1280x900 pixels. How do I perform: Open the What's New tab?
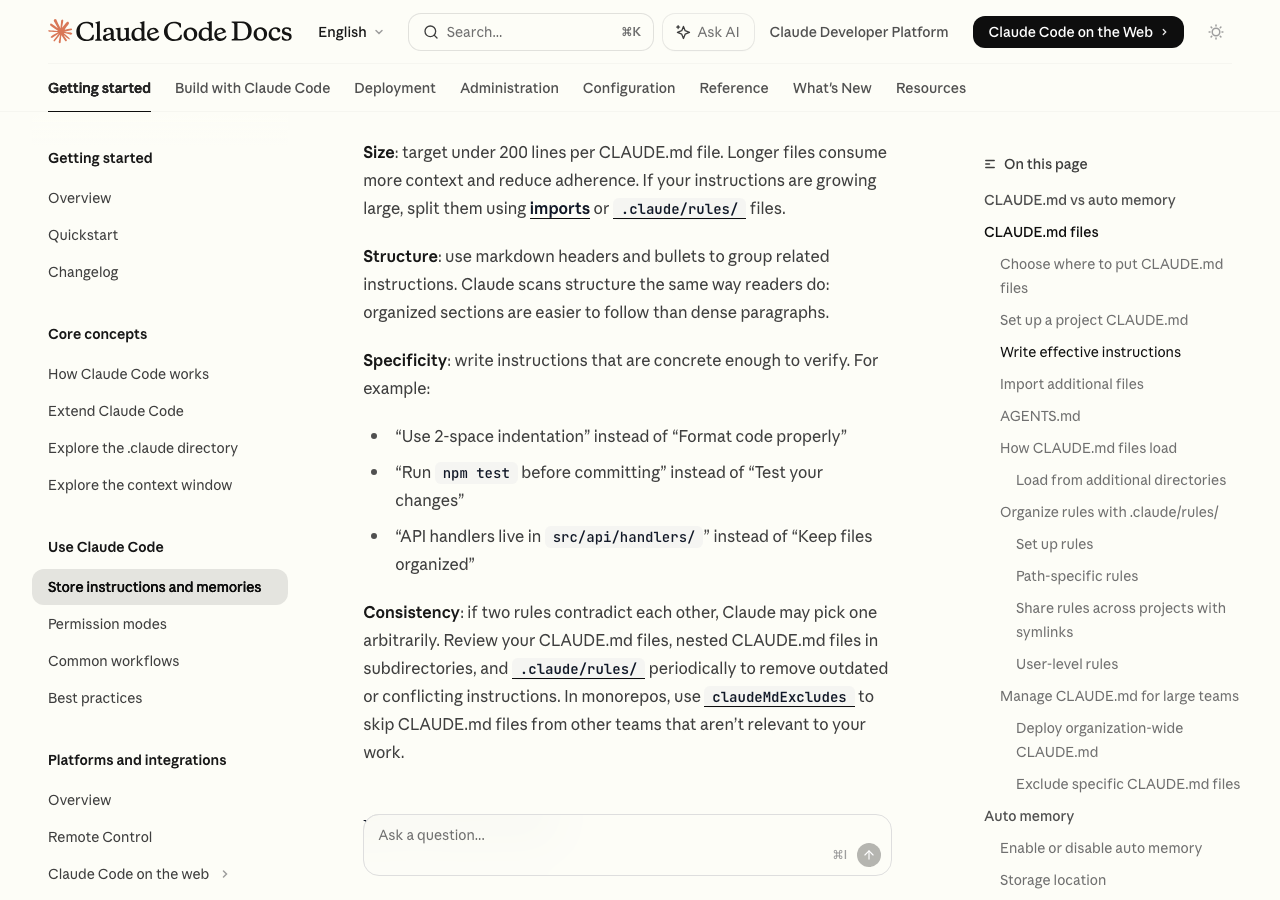pos(832,88)
